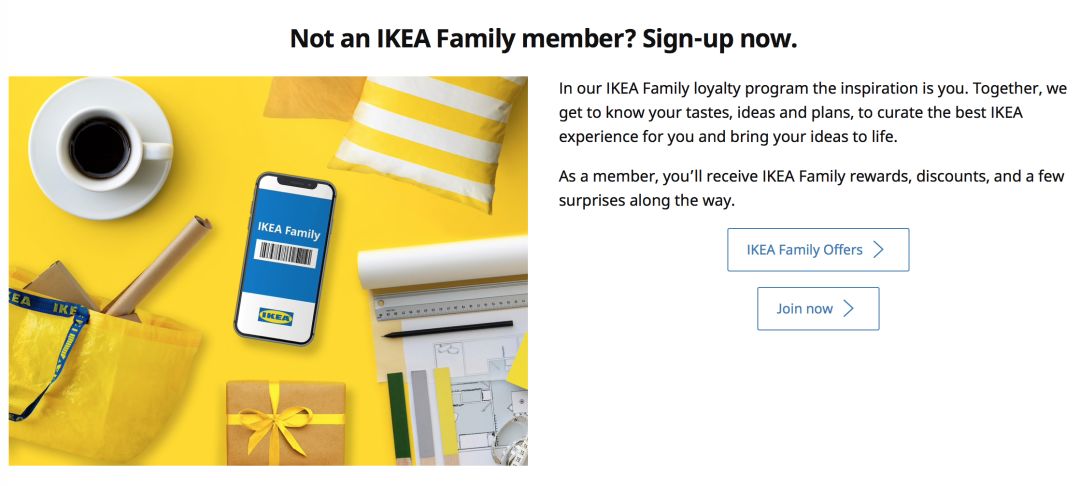Click the black pencil on the blueprint
The image size is (1080, 486).
[x=446, y=329]
